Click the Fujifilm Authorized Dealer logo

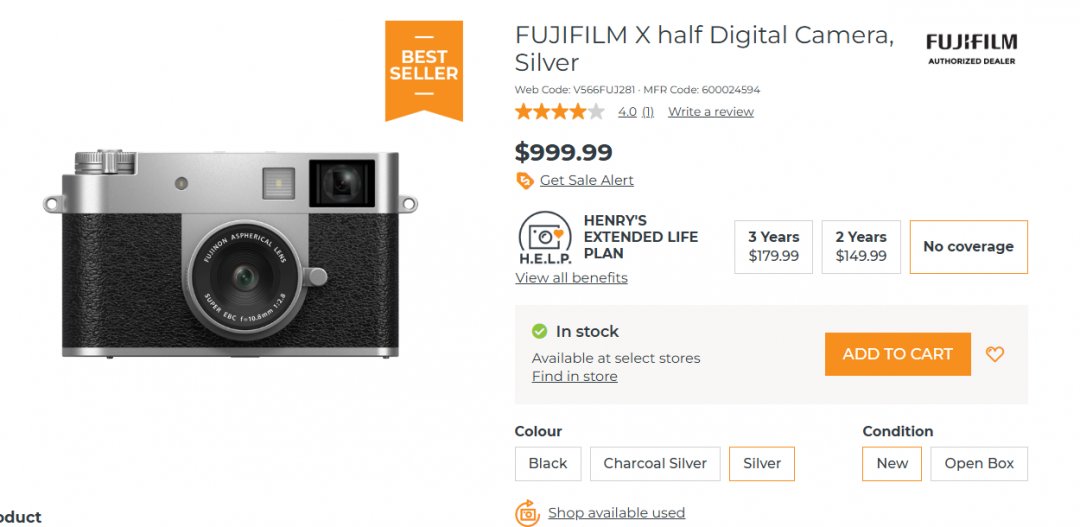click(x=971, y=47)
